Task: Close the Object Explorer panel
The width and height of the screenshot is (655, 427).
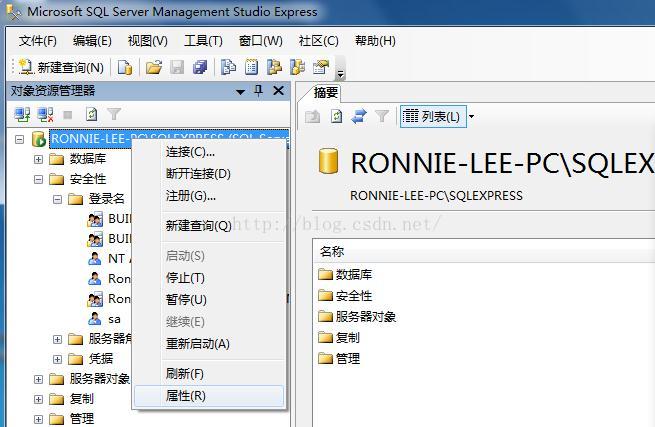Action: (x=279, y=91)
